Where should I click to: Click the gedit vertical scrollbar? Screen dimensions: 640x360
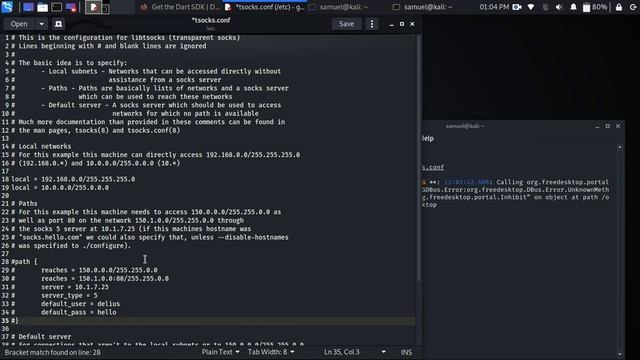click(x=418, y=158)
